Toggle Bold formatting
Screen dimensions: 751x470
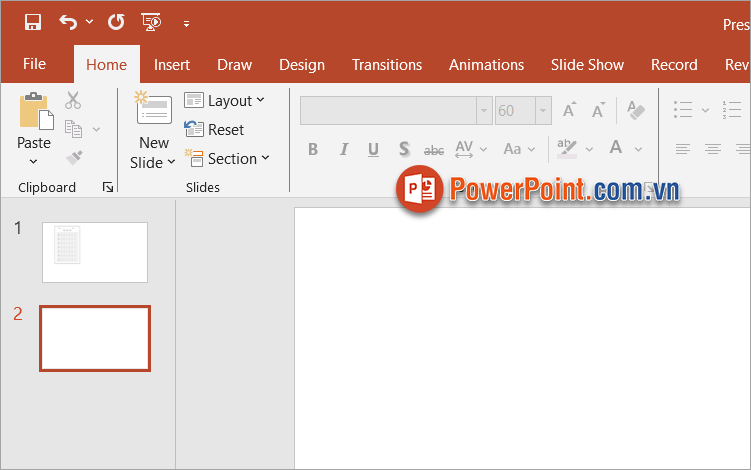coord(313,149)
